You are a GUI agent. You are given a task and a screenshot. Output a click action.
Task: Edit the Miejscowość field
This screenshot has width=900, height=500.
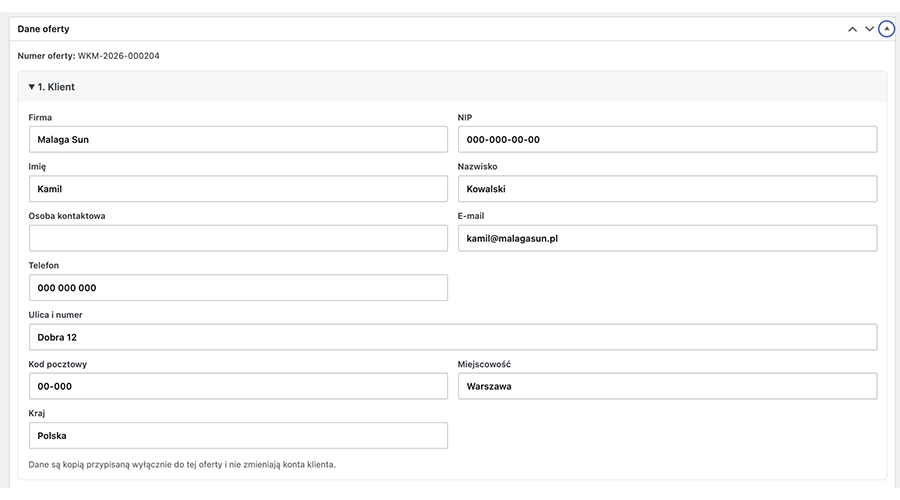coord(668,386)
